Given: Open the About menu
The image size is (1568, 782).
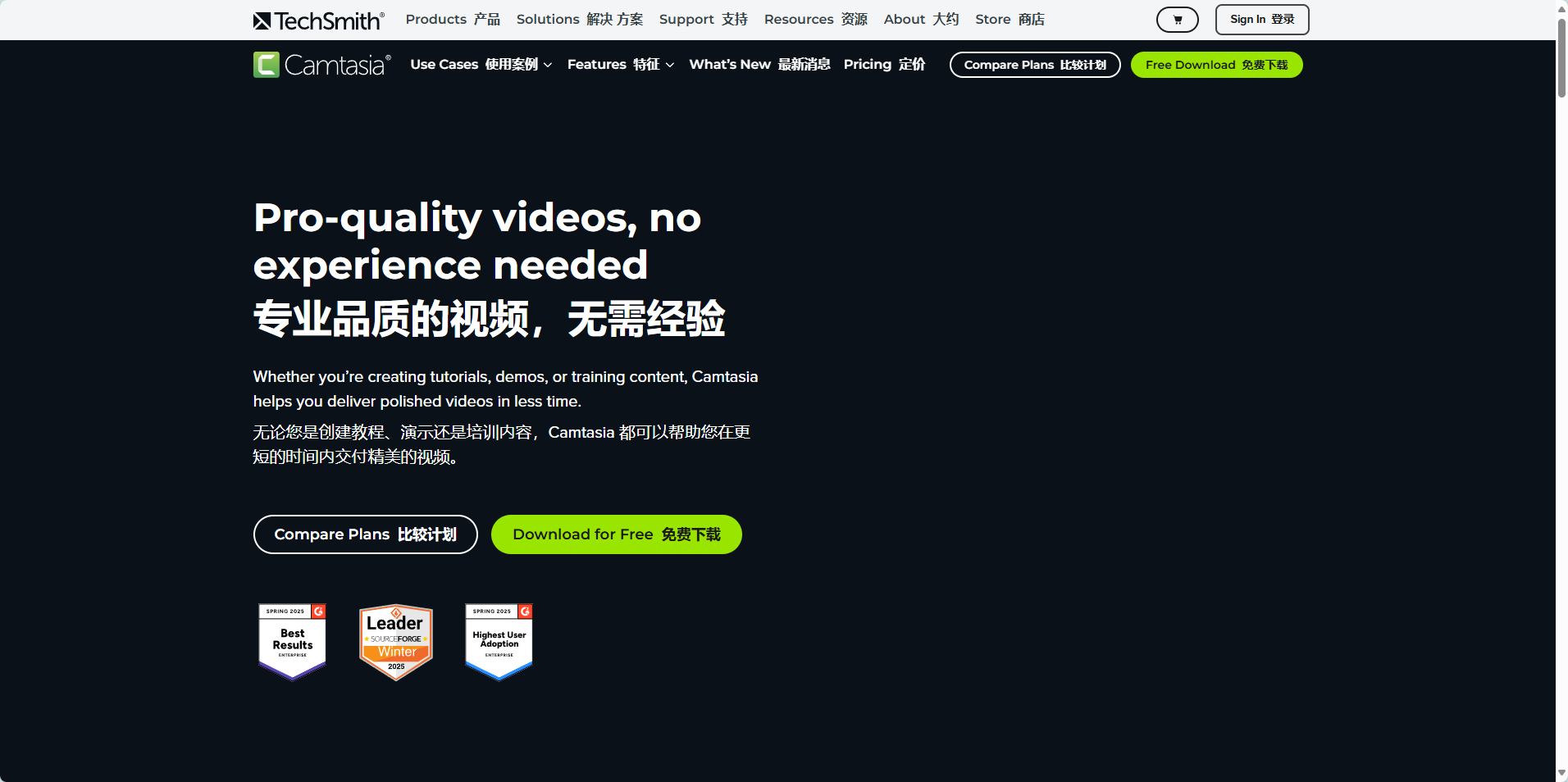Looking at the screenshot, I should pos(921,20).
